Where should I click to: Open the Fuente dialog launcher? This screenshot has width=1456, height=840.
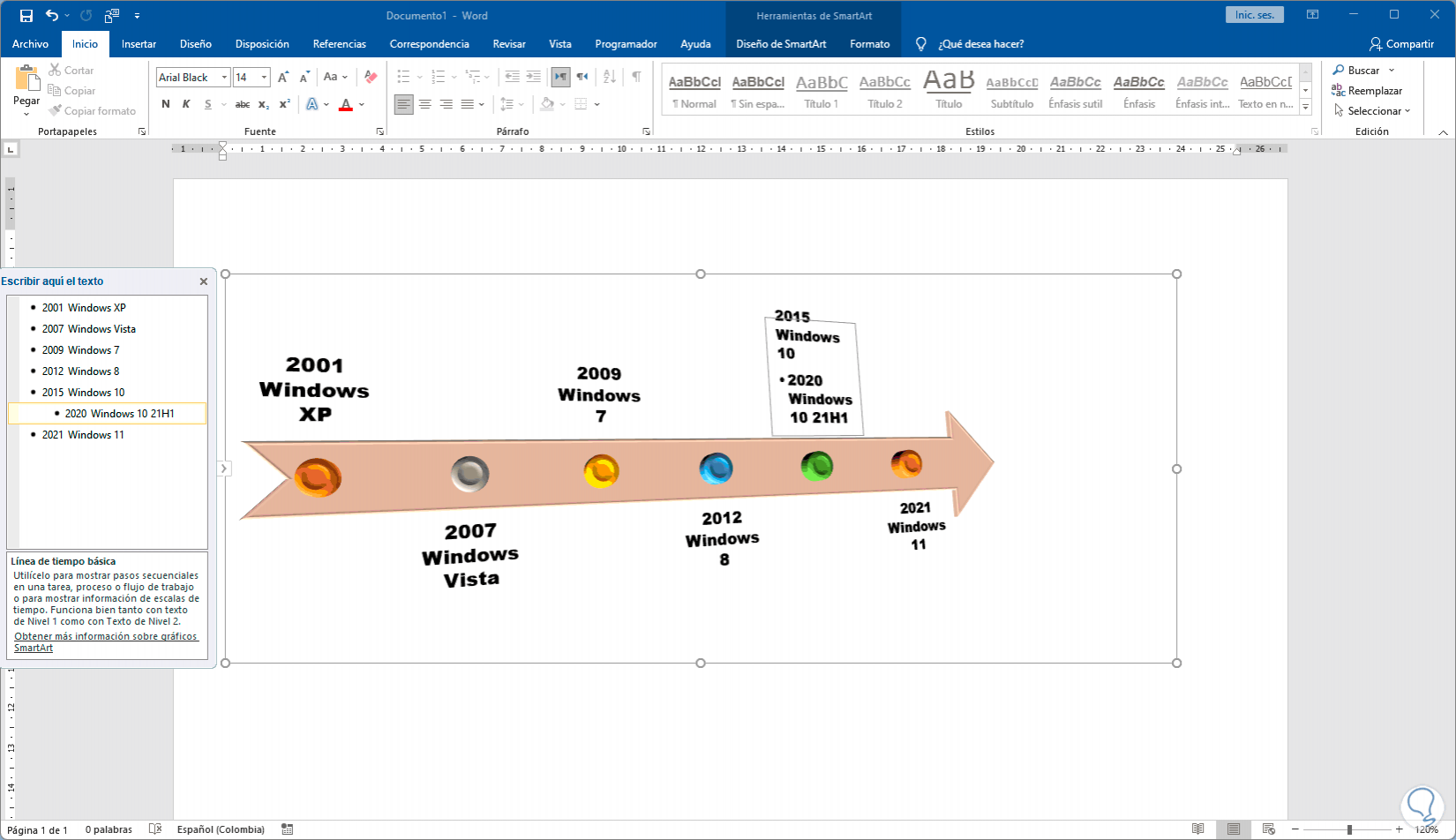(x=380, y=131)
